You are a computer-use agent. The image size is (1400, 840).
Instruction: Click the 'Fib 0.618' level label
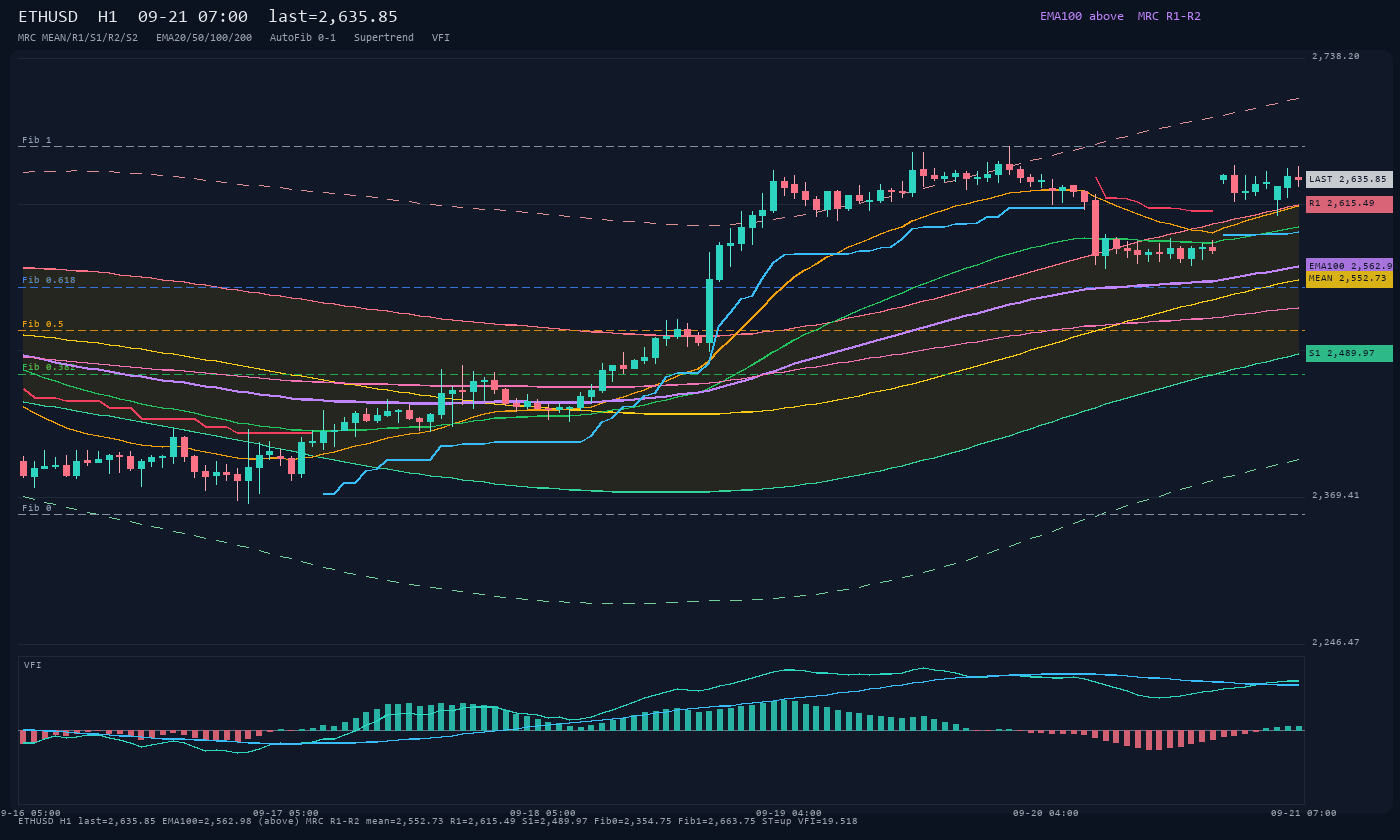click(x=49, y=281)
